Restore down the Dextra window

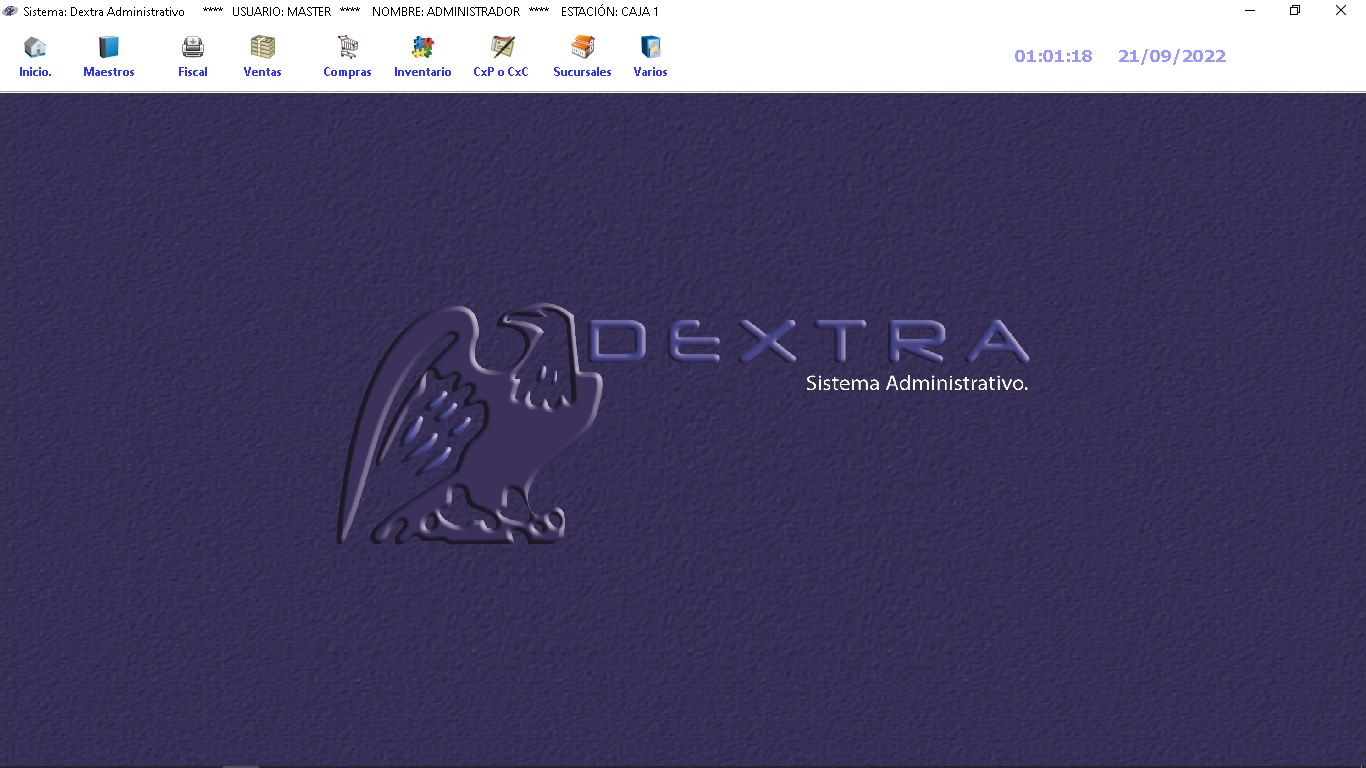tap(1295, 11)
